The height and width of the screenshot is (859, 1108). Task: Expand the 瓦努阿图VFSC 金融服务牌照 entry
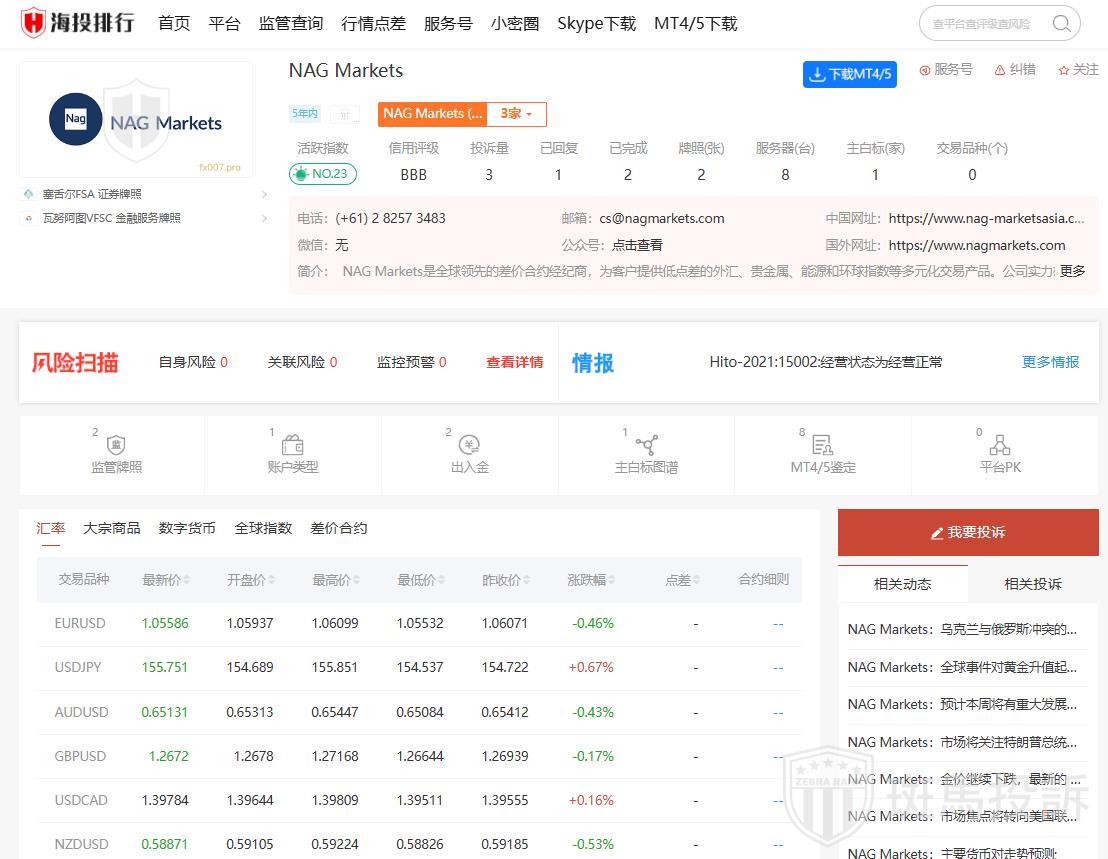264,218
